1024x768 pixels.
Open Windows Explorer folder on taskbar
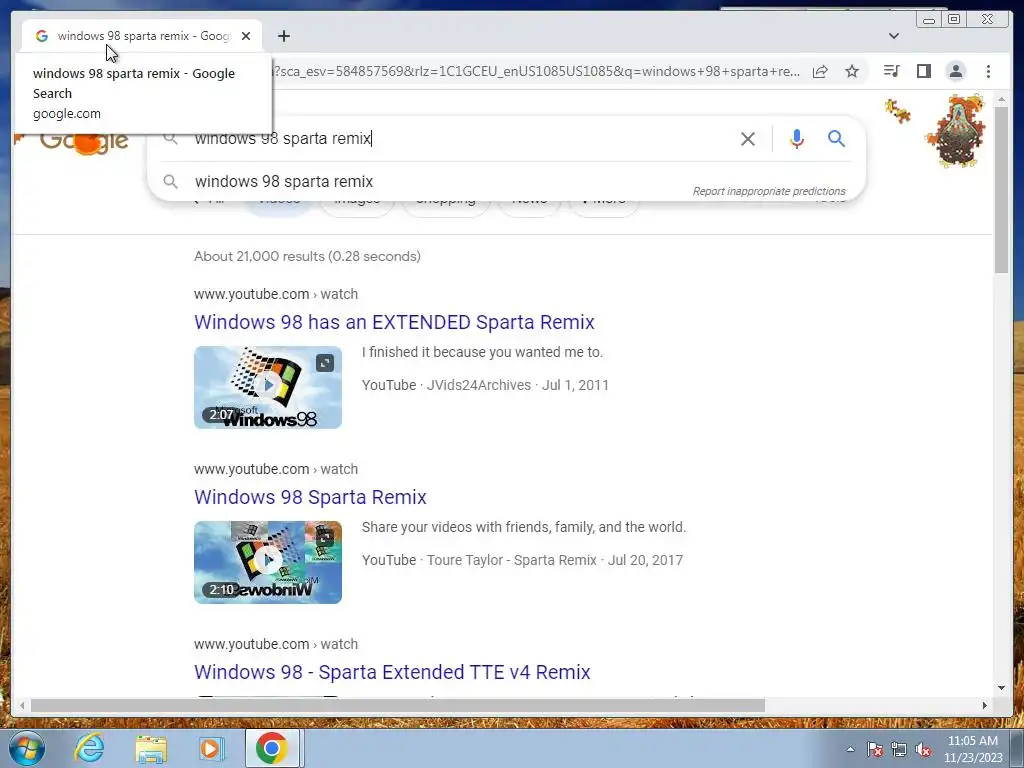151,748
